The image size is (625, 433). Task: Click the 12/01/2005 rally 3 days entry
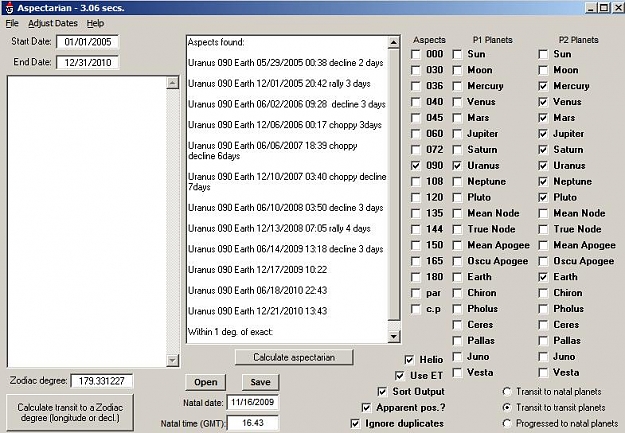279,83
